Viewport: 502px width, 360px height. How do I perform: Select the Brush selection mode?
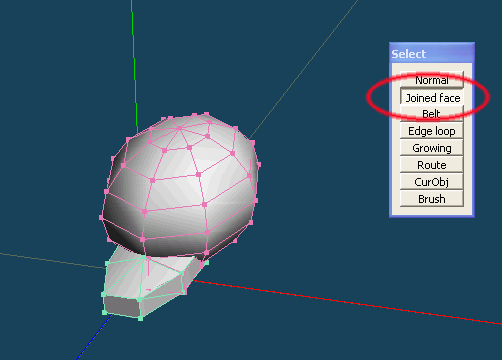pyautogui.click(x=432, y=199)
